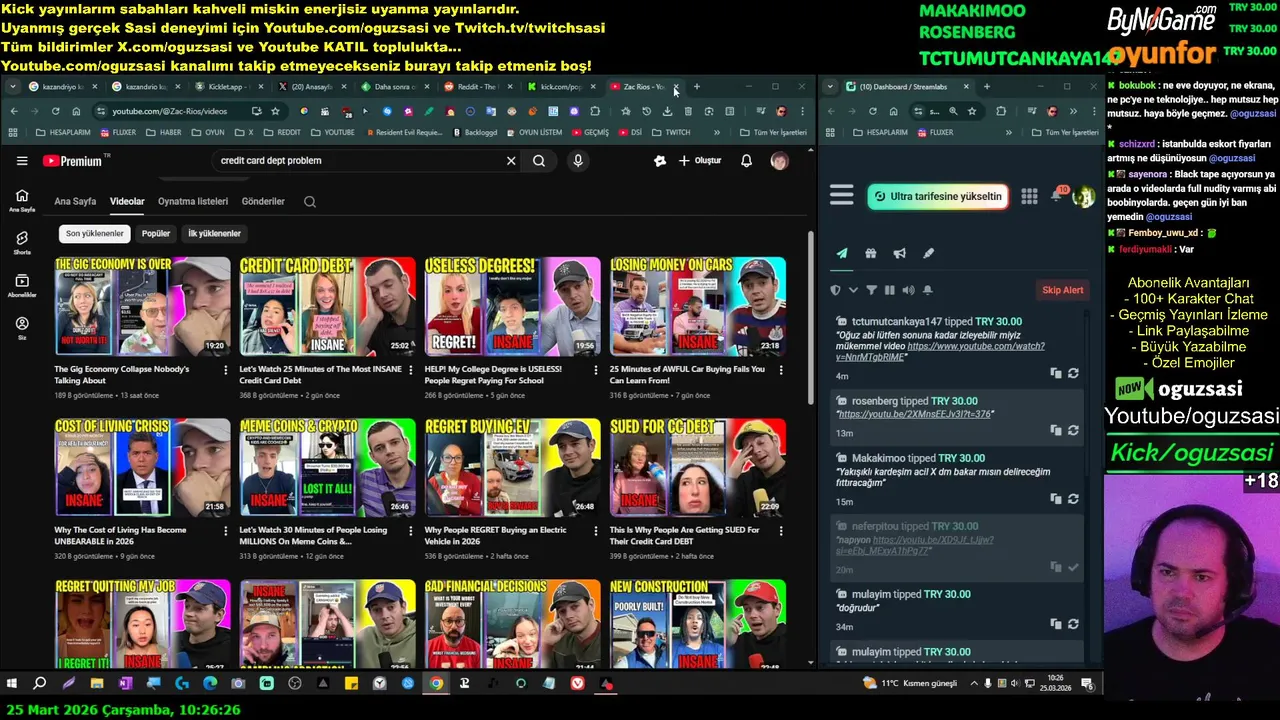Open Tüm Yer İşaretleri folder in YouTube window
Image resolution: width=1280 pixels, height=720 pixels.
(x=774, y=132)
